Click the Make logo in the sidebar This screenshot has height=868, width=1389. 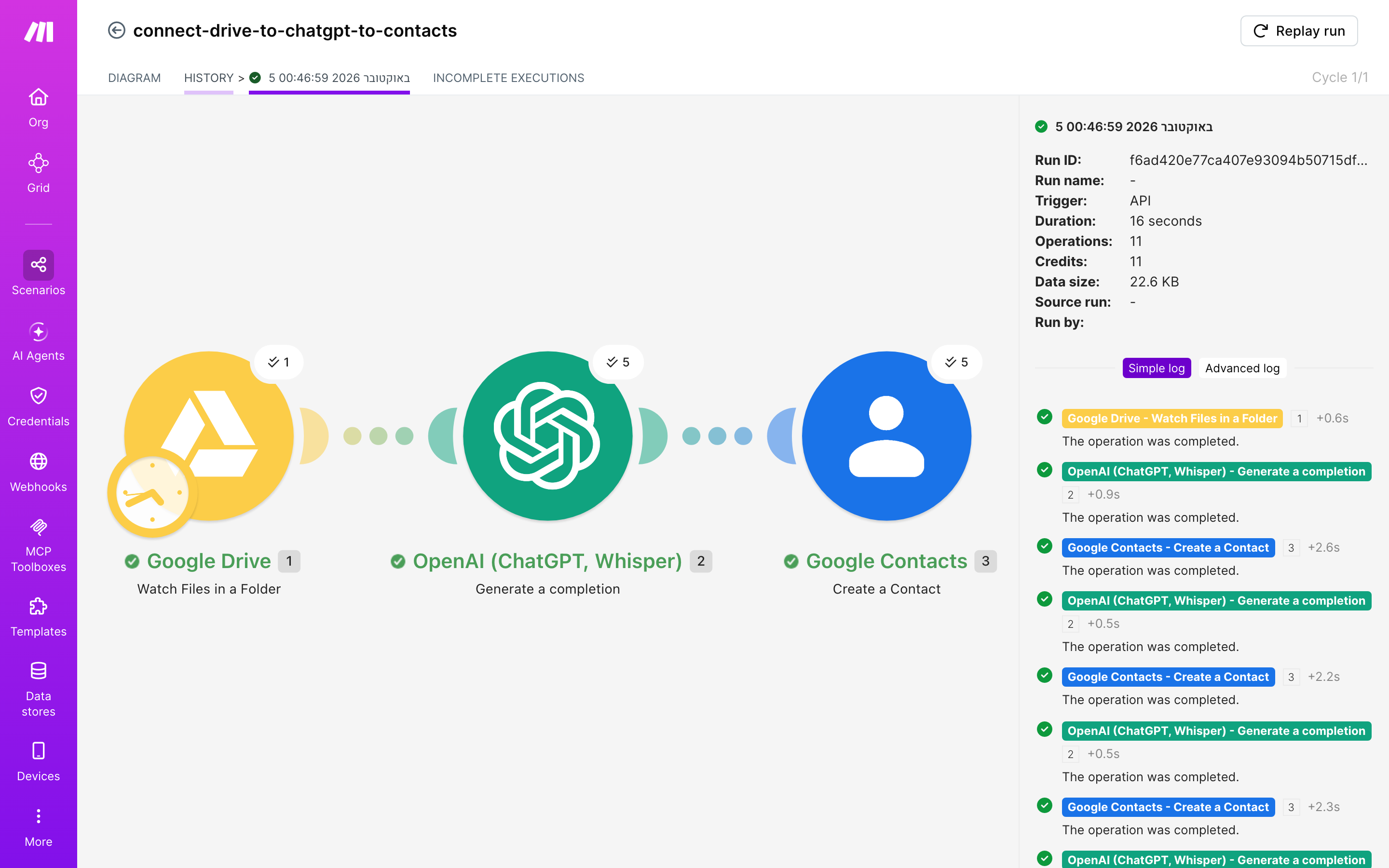39,31
